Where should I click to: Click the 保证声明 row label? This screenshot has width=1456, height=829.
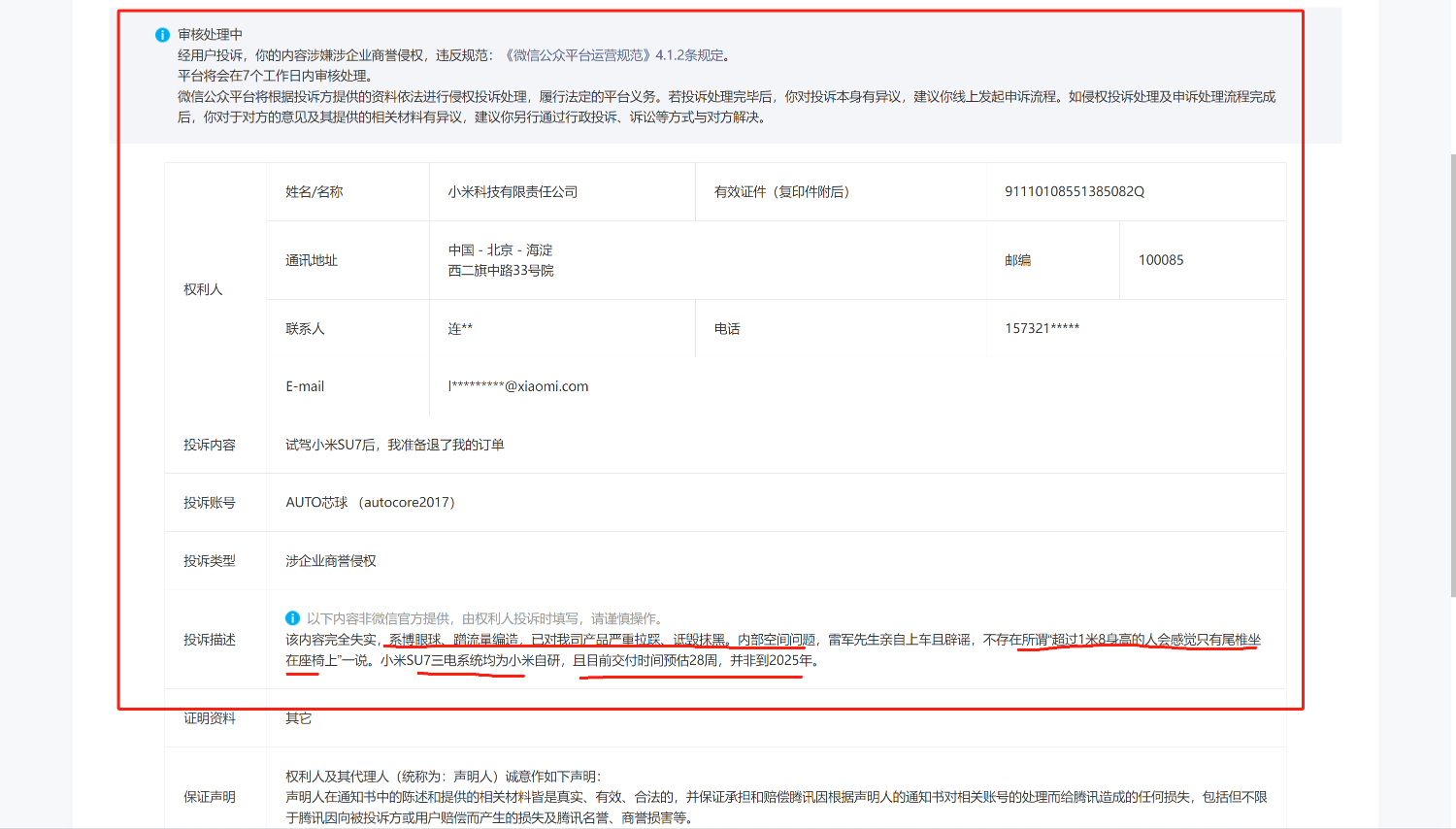(210, 797)
